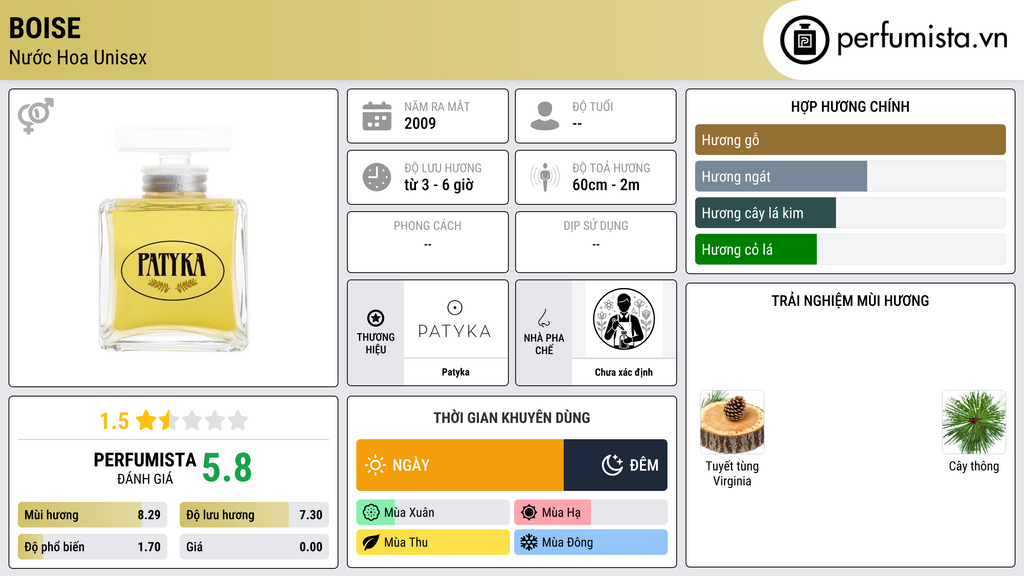Image resolution: width=1024 pixels, height=576 pixels.
Task: Click the Tuyết tùng Virginia caption
Action: click(732, 473)
